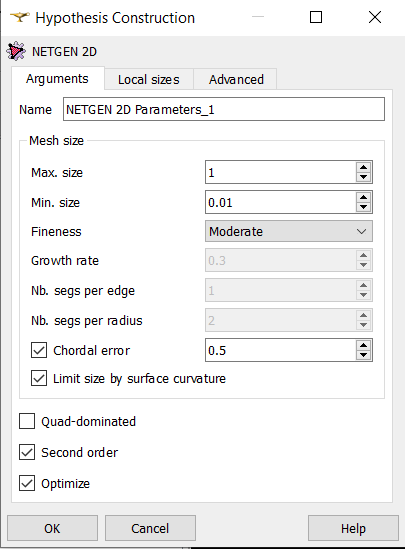
Task: Increase Min. size with the up arrow
Action: pos(363,197)
